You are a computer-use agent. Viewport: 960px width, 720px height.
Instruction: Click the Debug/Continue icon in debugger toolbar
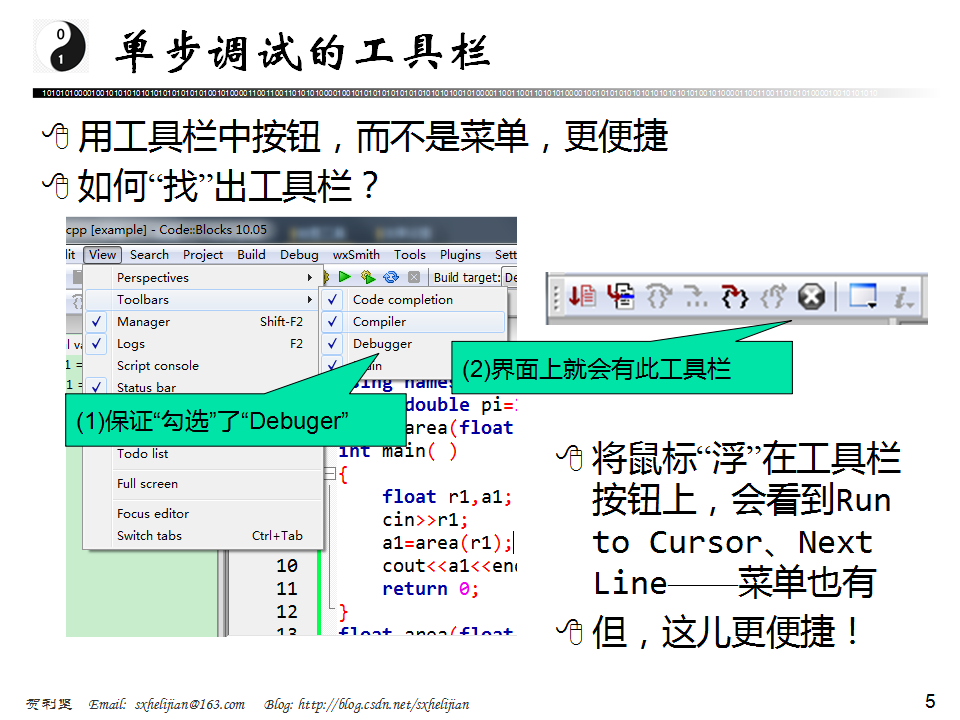coord(582,297)
